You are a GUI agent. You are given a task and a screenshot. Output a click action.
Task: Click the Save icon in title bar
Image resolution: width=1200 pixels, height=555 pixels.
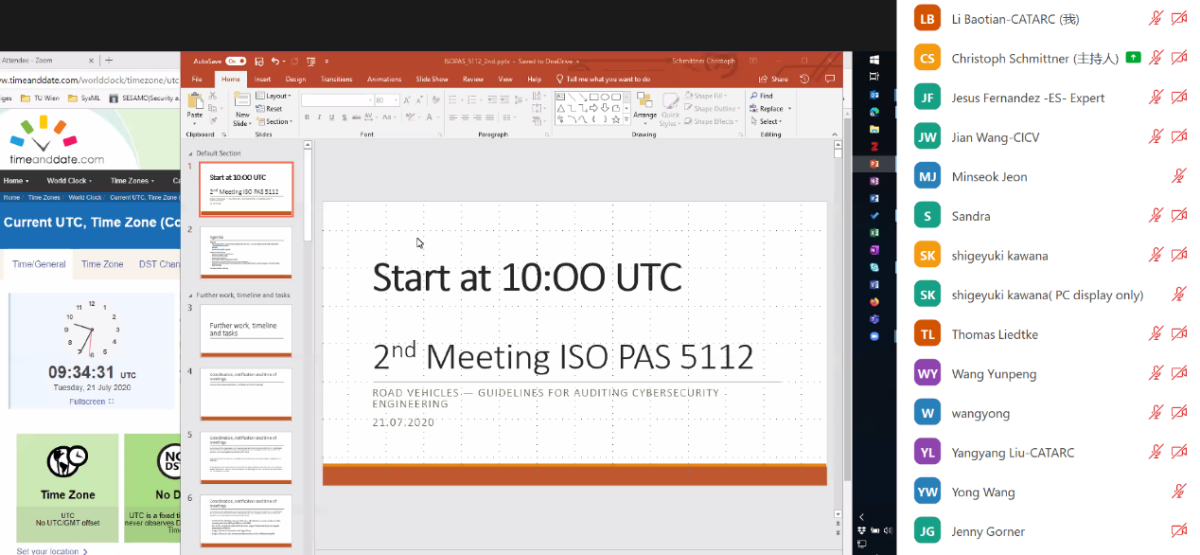click(259, 61)
